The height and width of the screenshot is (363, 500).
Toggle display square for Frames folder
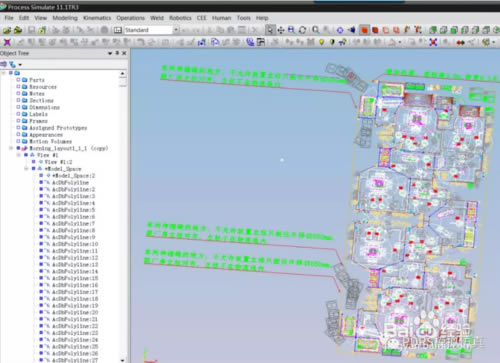[18, 121]
